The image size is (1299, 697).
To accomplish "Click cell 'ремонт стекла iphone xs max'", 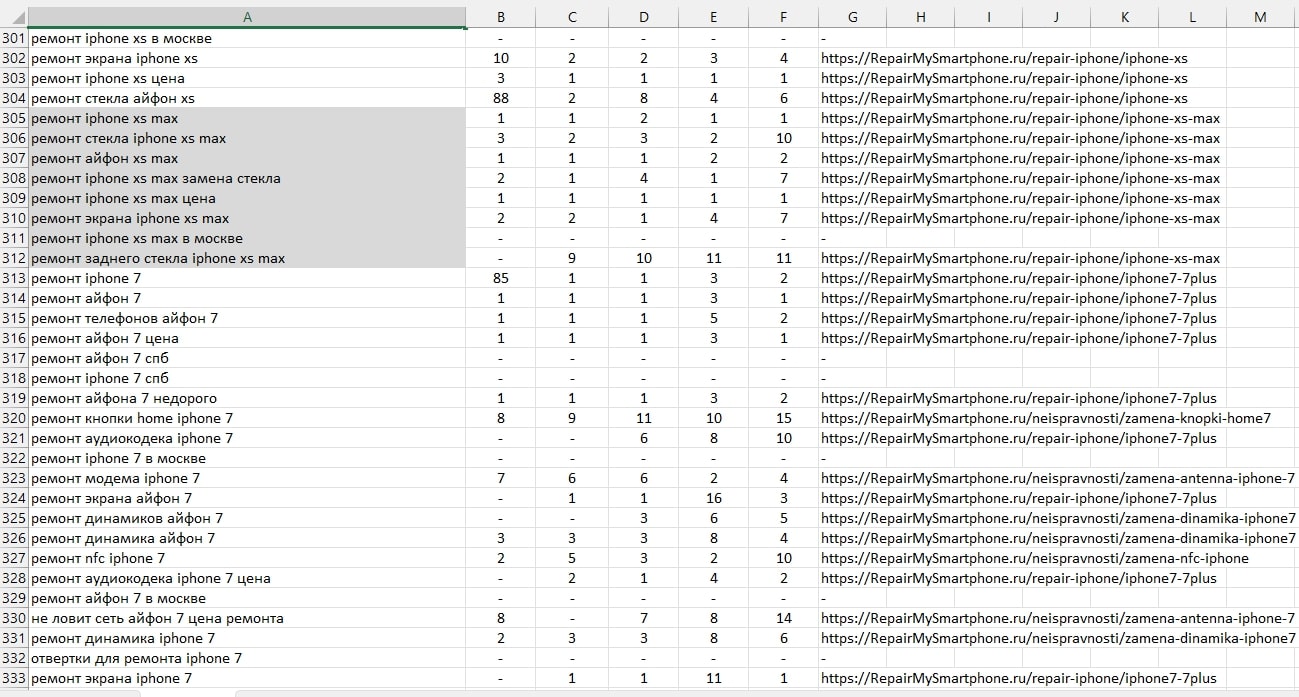I will click(248, 138).
